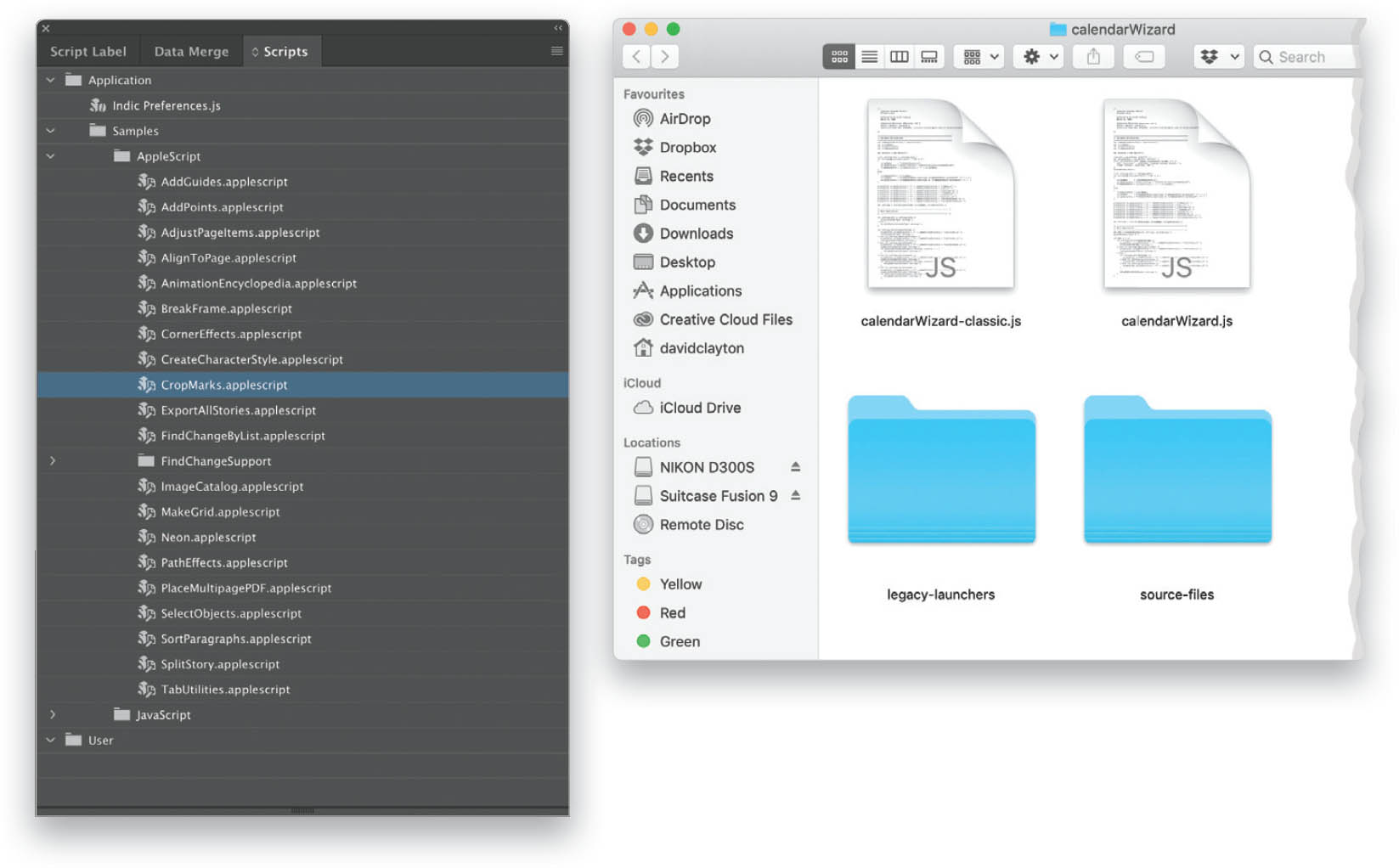Open the Dropbox toolbar dropdown
The width and height of the screenshot is (1399, 868).
(1219, 57)
